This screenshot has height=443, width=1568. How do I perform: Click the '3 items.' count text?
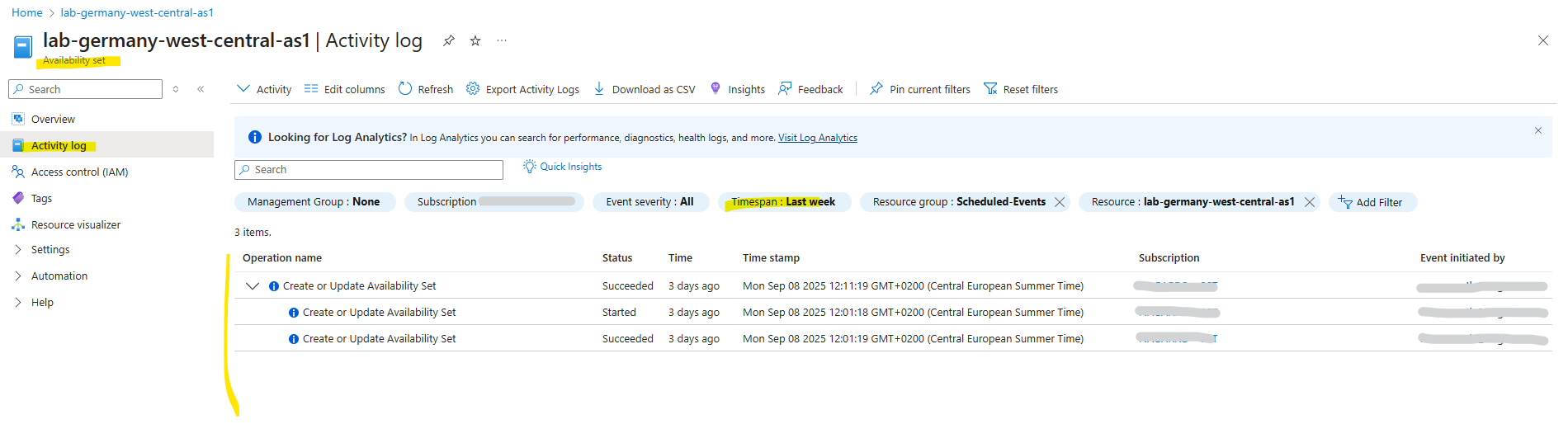(253, 233)
